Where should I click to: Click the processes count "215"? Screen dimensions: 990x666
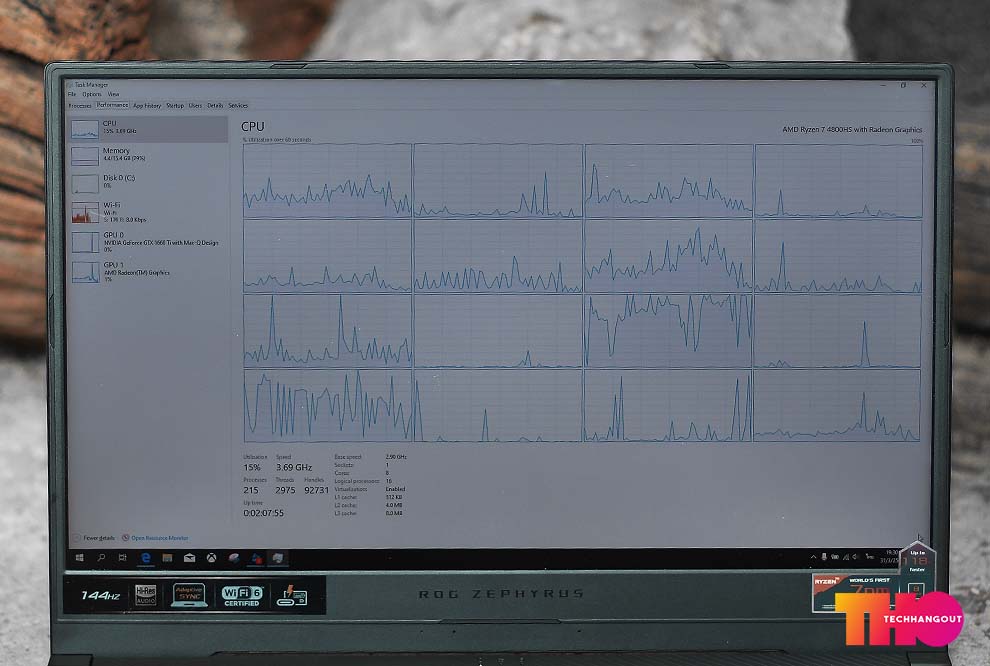[251, 490]
